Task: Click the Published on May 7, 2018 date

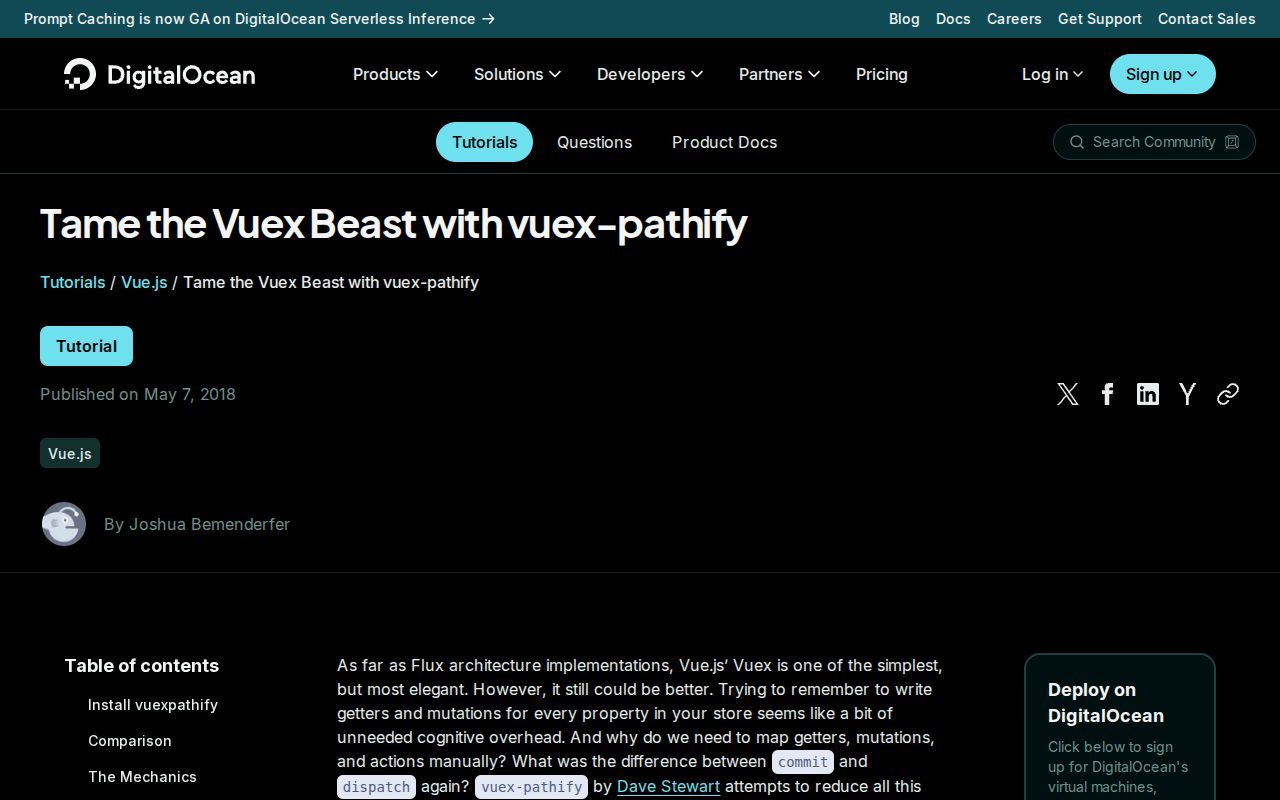Action: pyautogui.click(x=138, y=394)
